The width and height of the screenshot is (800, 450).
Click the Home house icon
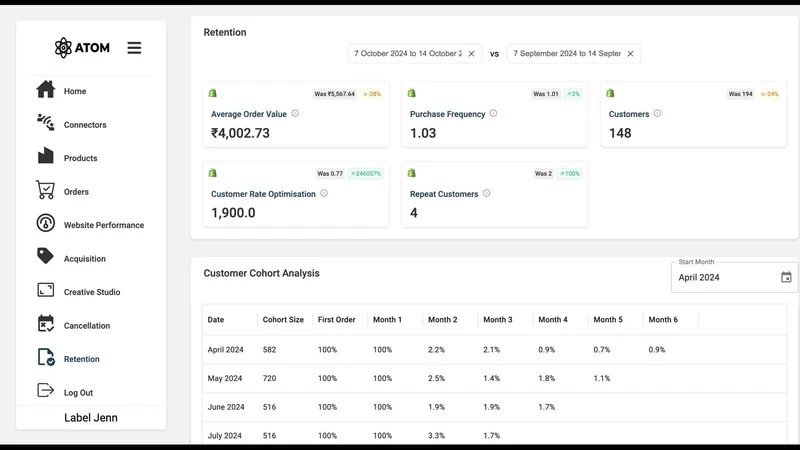[x=45, y=89]
